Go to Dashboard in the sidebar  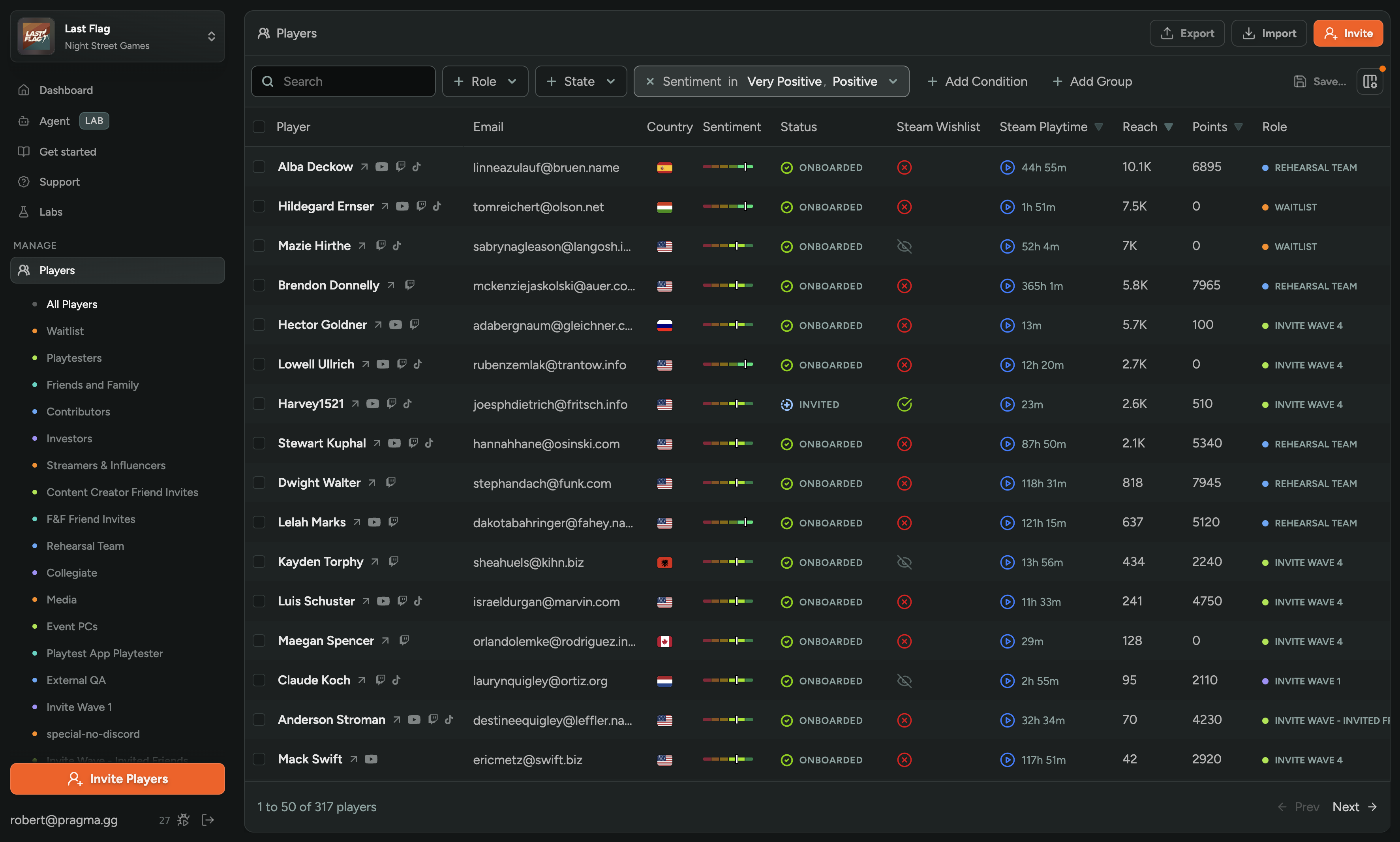point(66,90)
